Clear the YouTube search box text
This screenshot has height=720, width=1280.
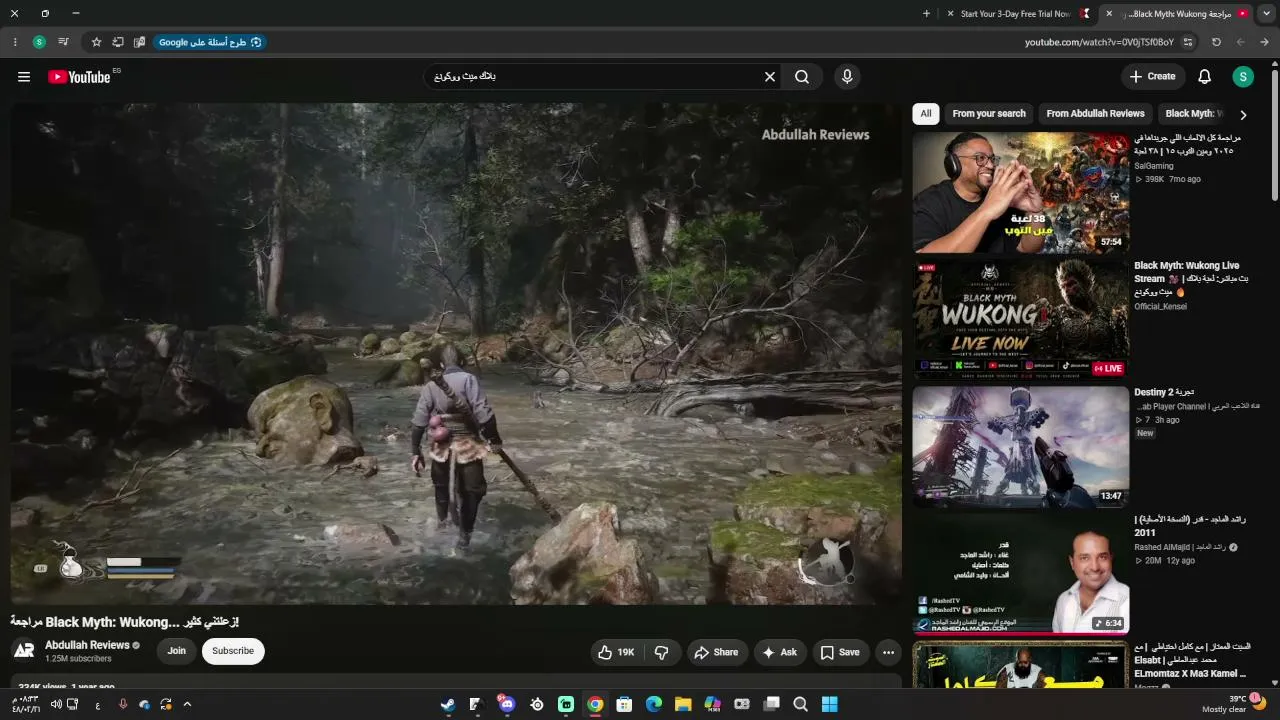770,77
